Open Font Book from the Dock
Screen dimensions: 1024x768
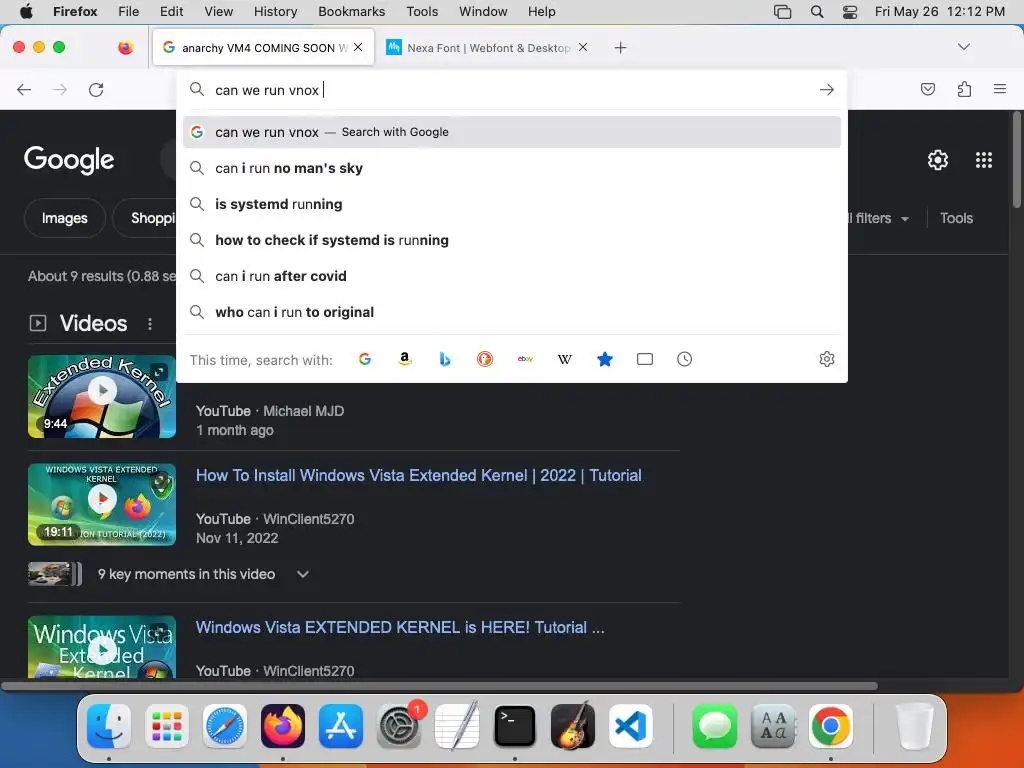pos(773,726)
